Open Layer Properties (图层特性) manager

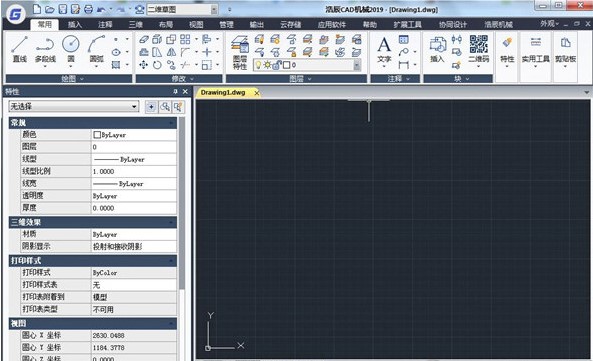(x=240, y=52)
